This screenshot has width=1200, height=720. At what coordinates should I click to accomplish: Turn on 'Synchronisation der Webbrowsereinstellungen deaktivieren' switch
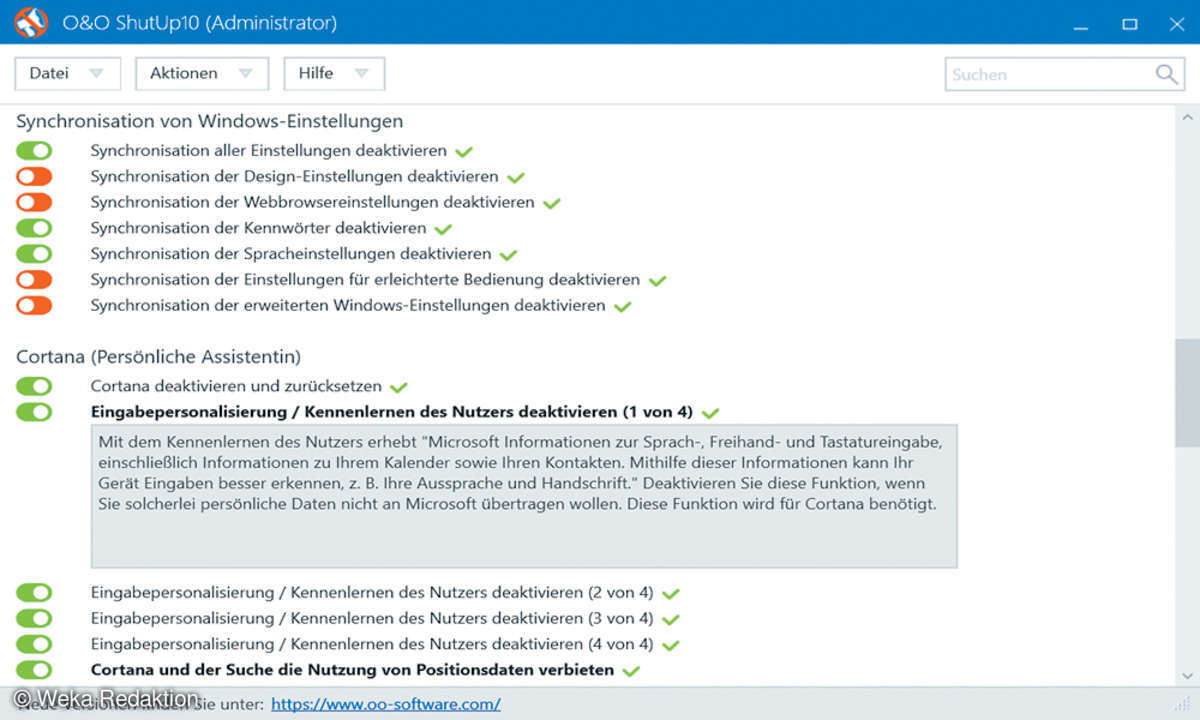click(34, 202)
